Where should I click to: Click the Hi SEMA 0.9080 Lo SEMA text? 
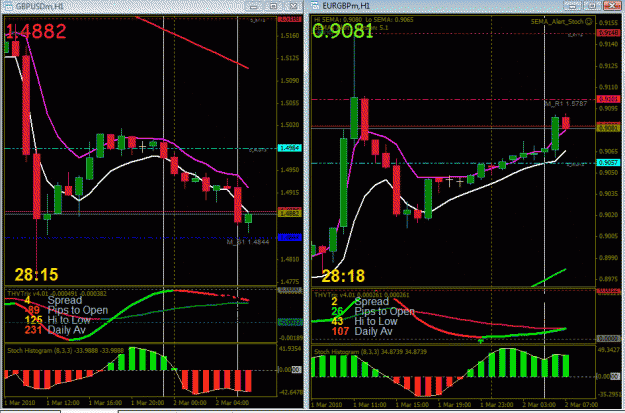(x=364, y=20)
